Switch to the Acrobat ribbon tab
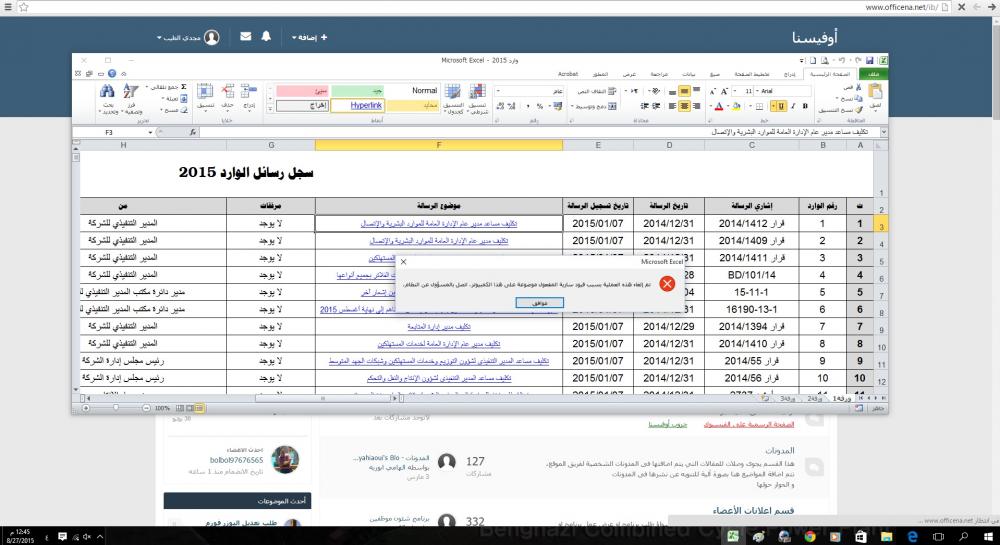The height and width of the screenshot is (545, 1000). tap(568, 74)
